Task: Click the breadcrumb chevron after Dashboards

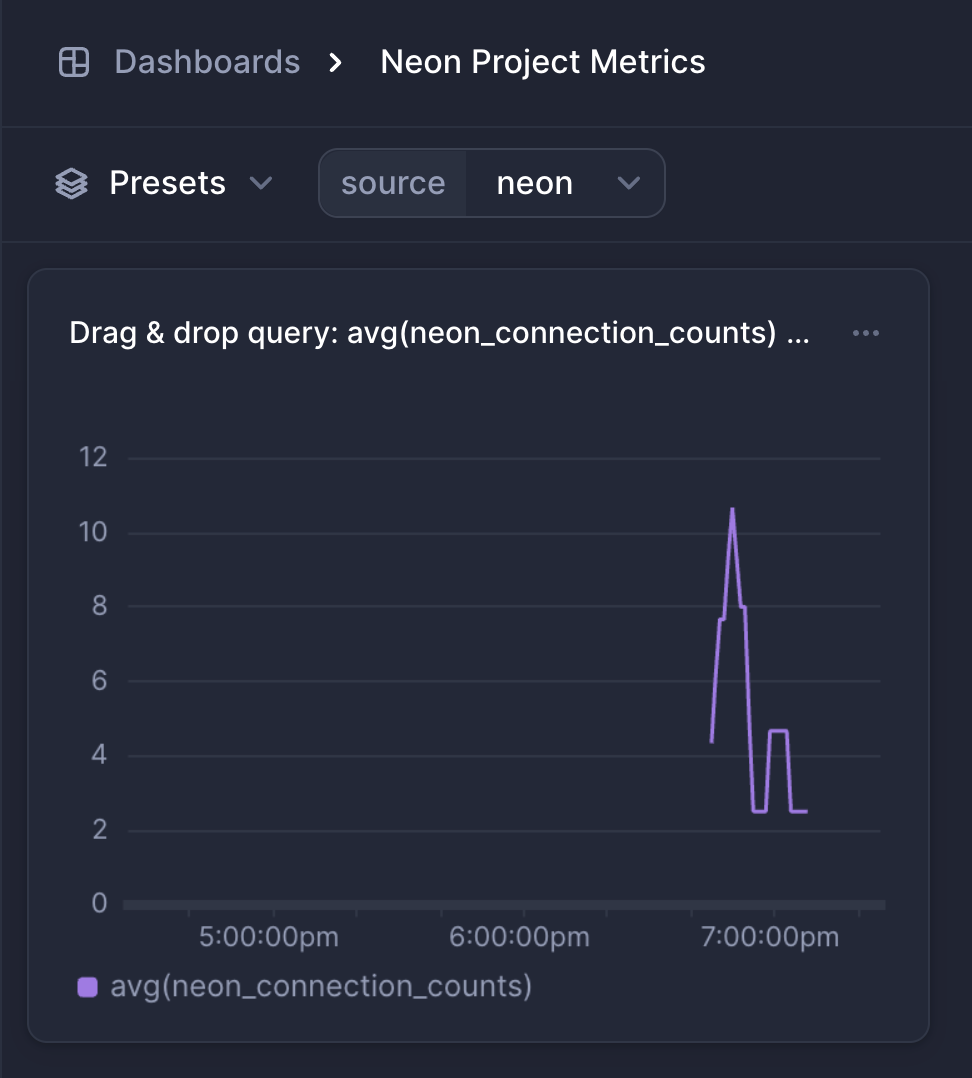Action: coord(335,62)
